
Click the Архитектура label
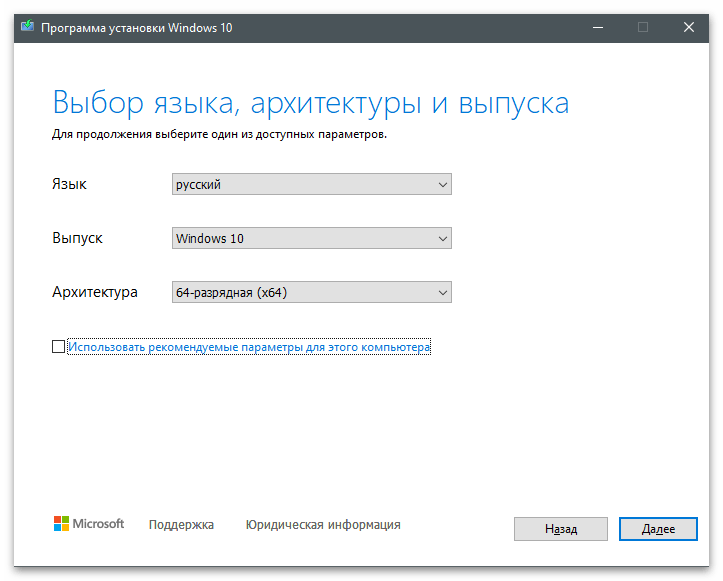click(95, 292)
